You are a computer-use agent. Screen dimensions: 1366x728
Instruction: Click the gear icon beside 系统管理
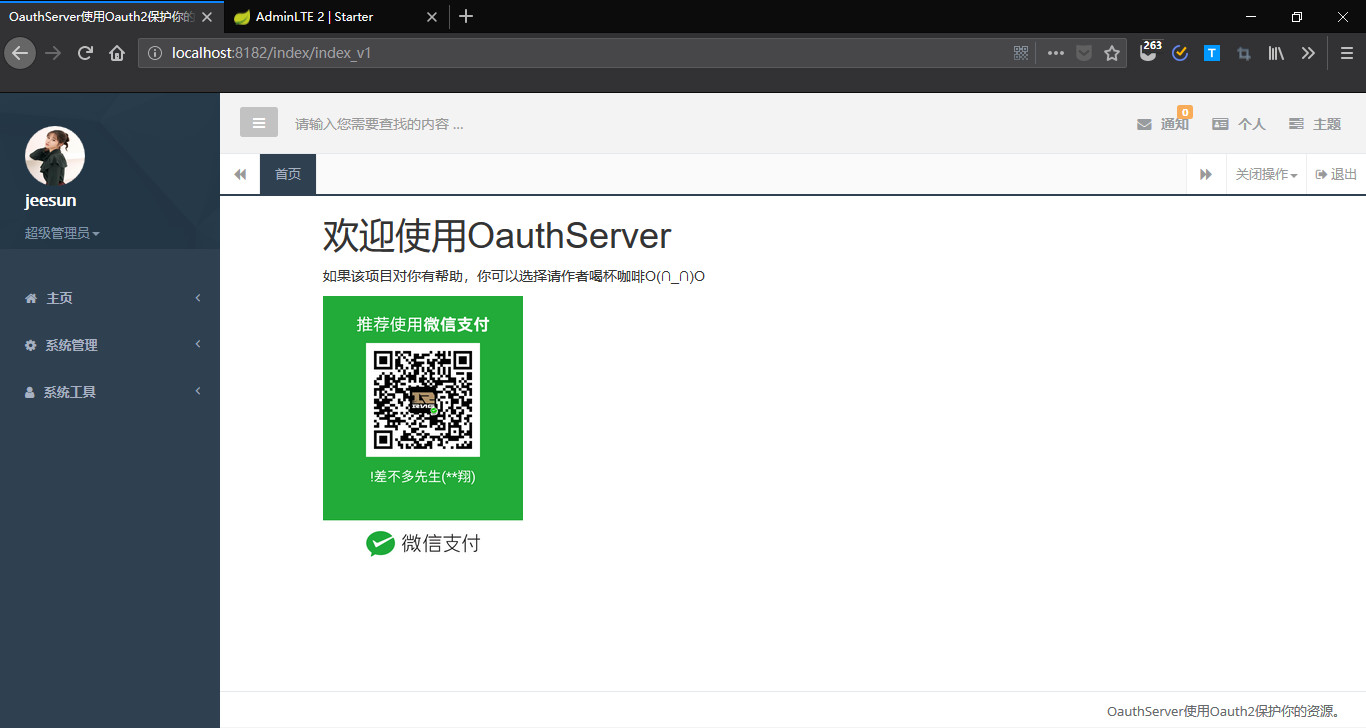pos(30,345)
